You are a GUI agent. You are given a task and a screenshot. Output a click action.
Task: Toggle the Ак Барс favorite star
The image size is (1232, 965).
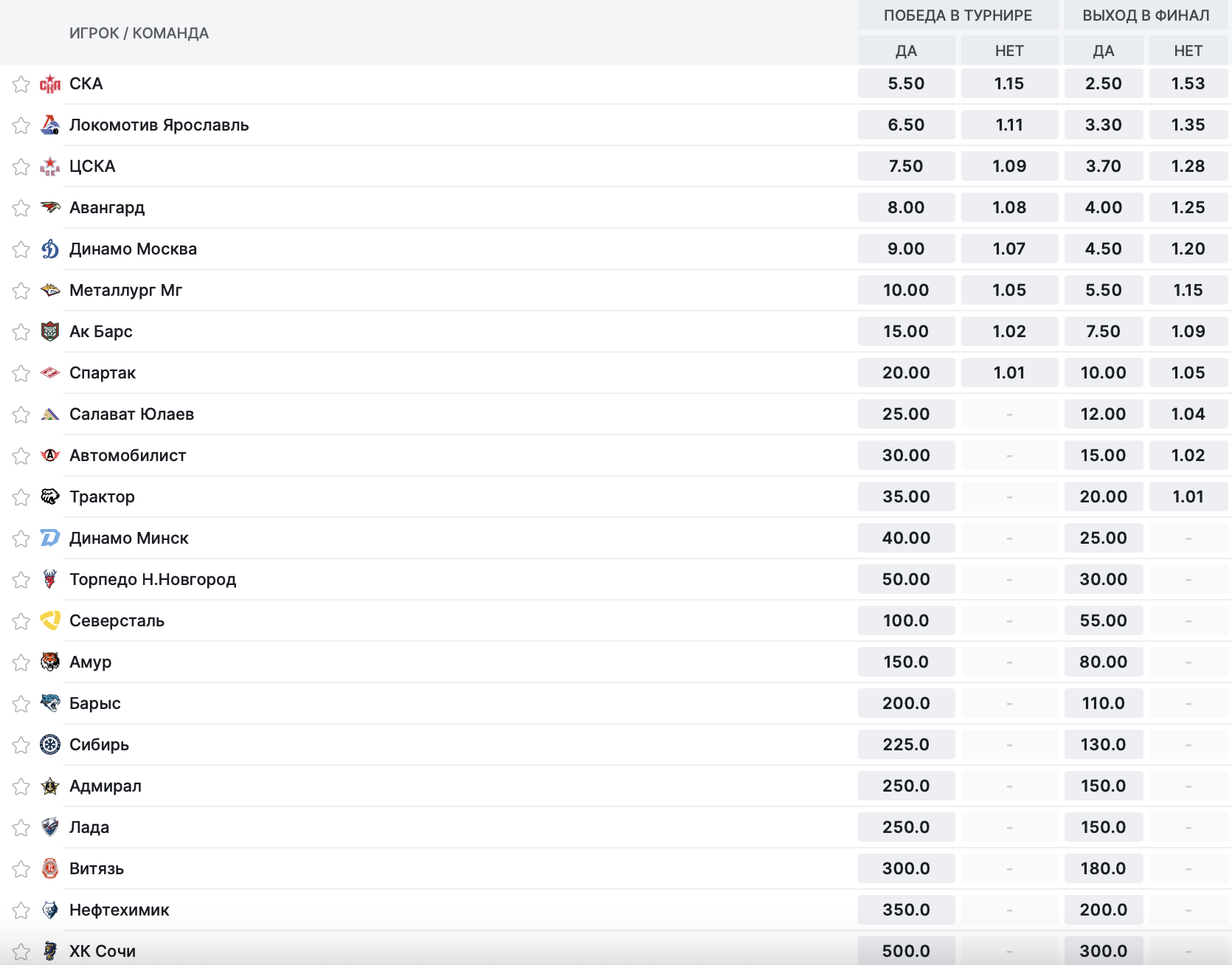(x=21, y=332)
